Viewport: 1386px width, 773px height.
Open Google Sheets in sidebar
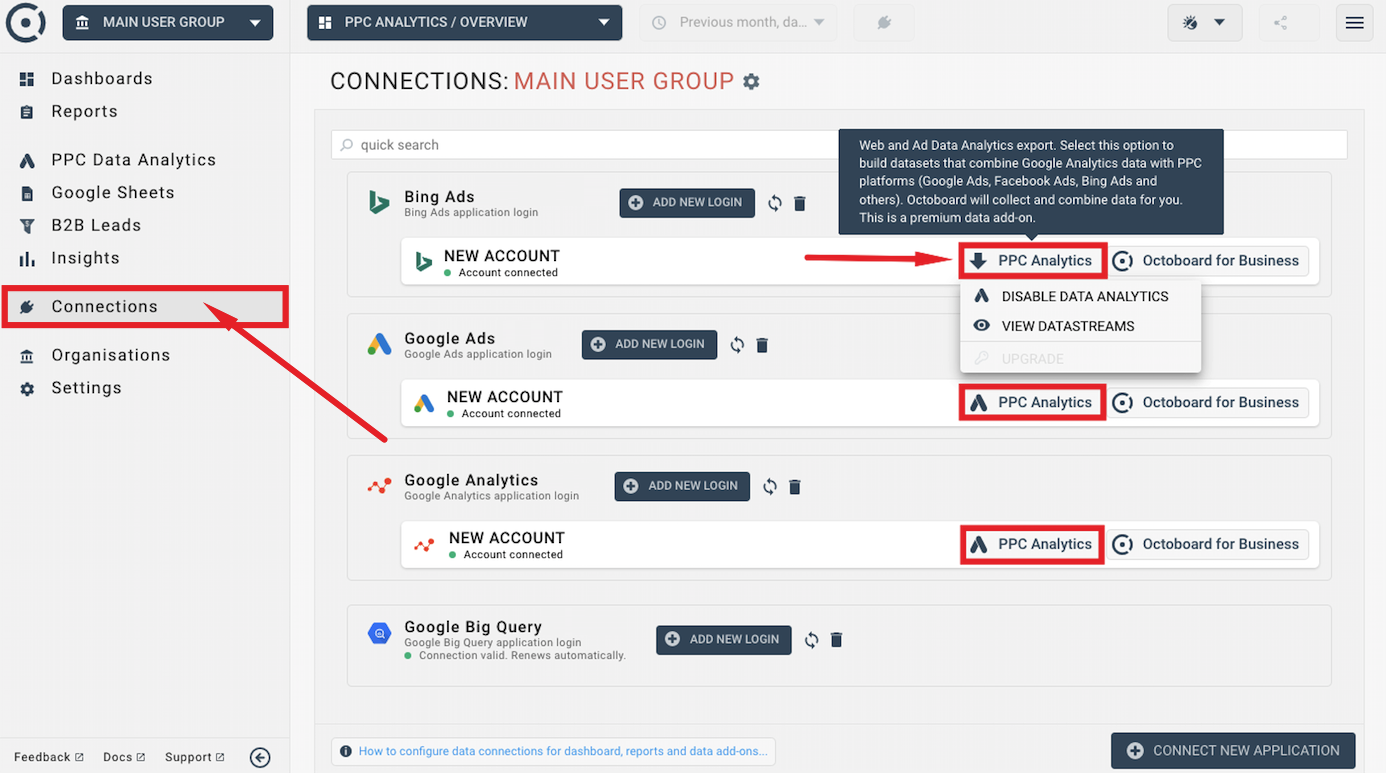tap(112, 193)
